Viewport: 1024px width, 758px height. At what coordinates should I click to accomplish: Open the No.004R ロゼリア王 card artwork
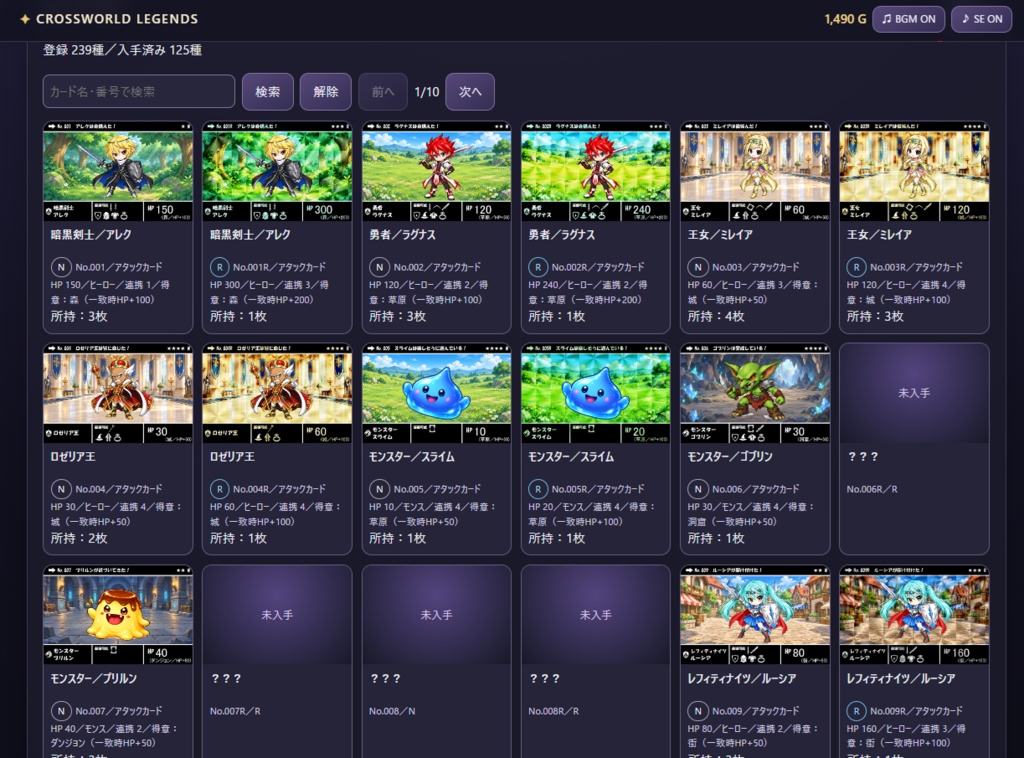point(277,394)
